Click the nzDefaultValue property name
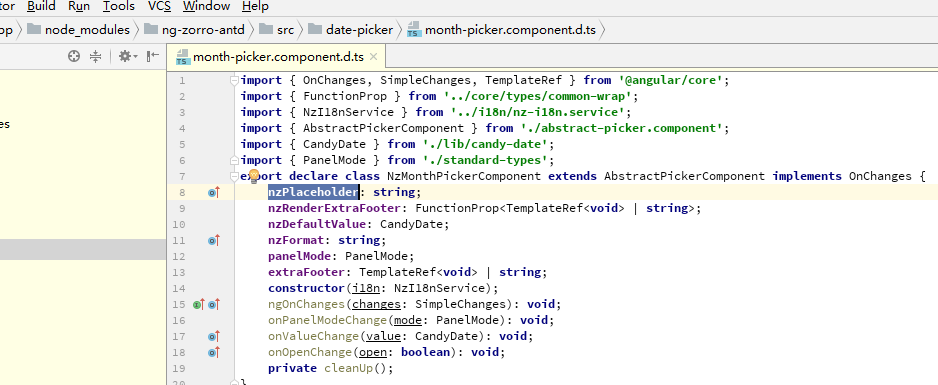The image size is (938, 385). pyautogui.click(x=316, y=224)
